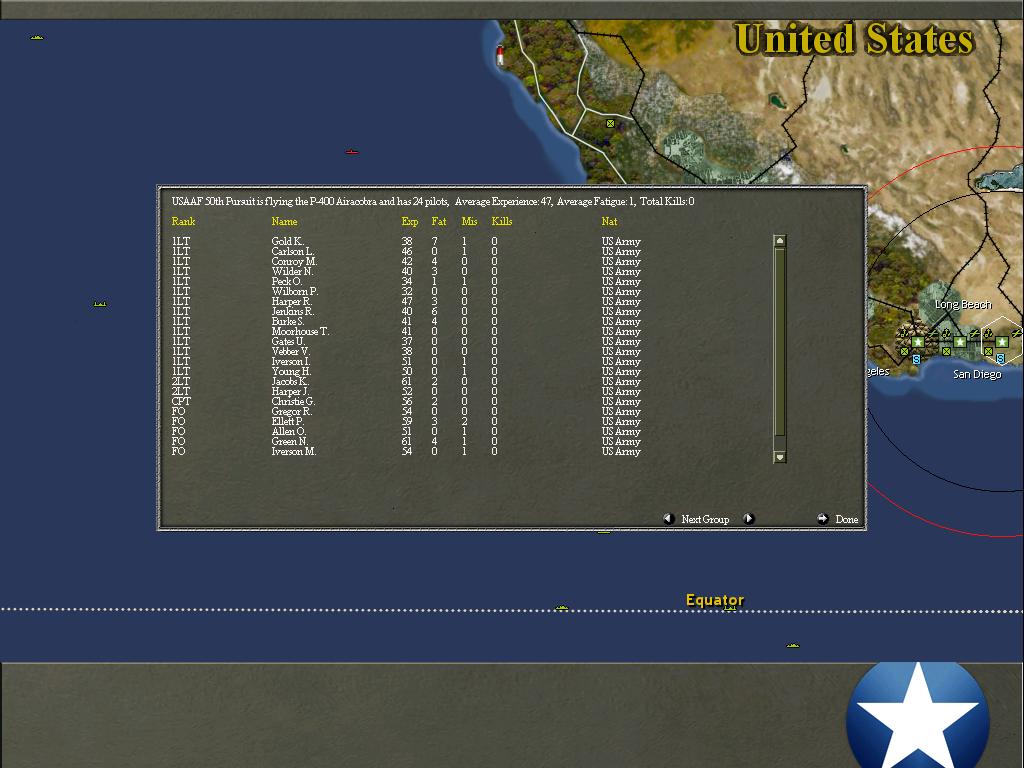Select pilot Harper R. row
The width and height of the screenshot is (1024, 768).
406,301
